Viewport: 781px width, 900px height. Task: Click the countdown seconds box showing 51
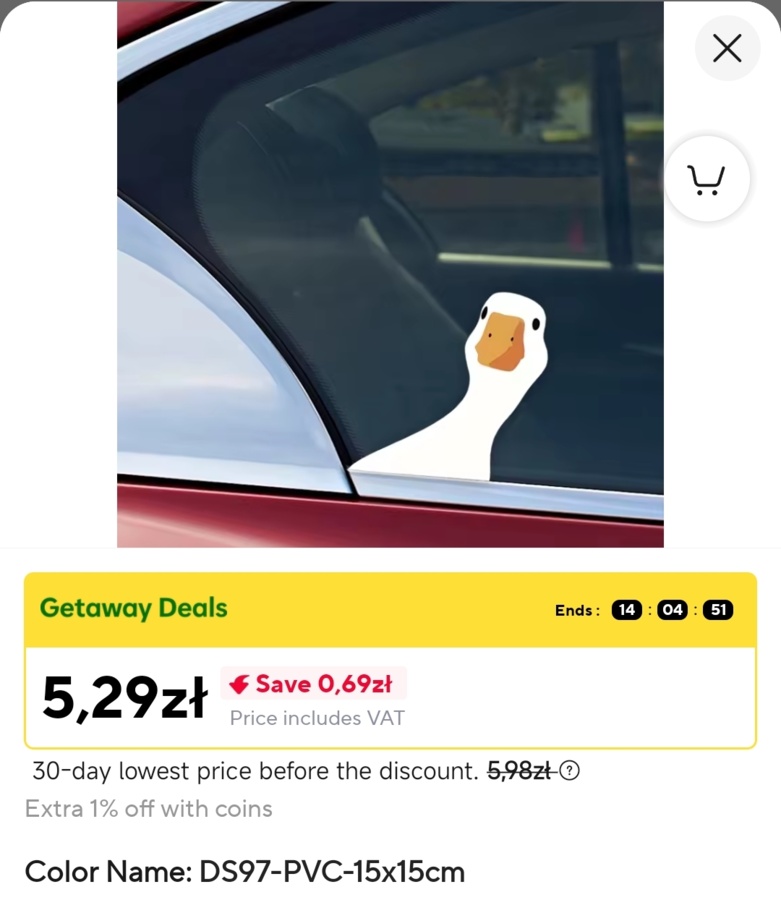(x=718, y=610)
